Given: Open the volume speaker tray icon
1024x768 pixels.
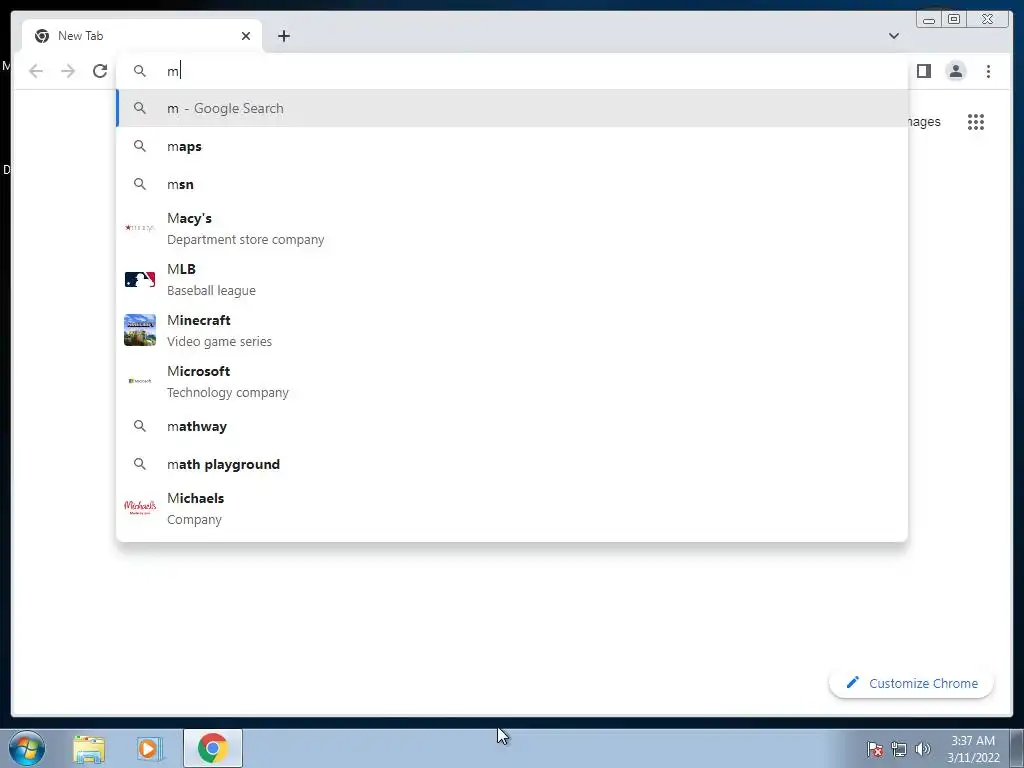Looking at the screenshot, I should pos(923,749).
